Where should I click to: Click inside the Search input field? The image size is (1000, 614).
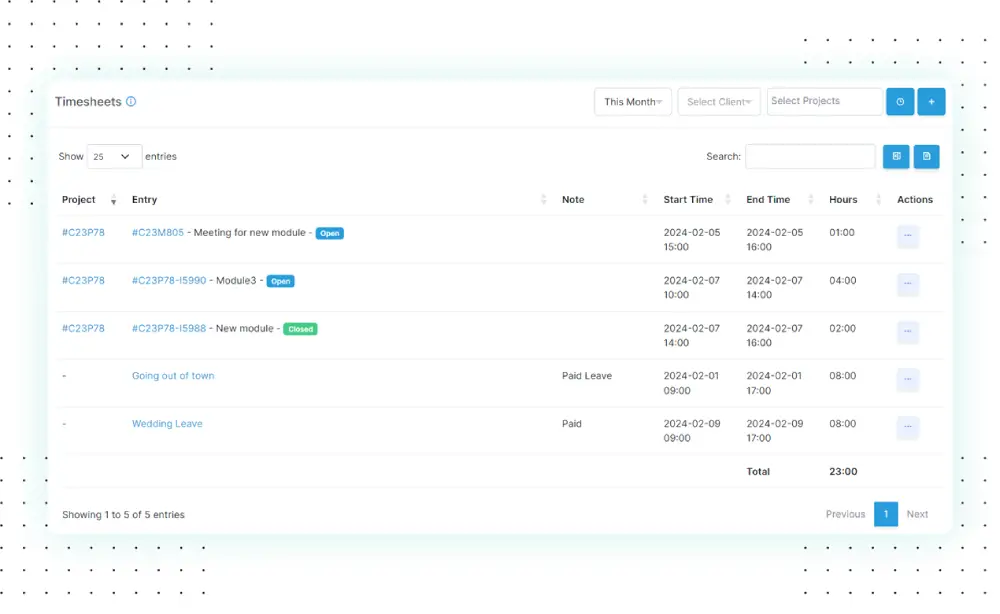click(810, 156)
